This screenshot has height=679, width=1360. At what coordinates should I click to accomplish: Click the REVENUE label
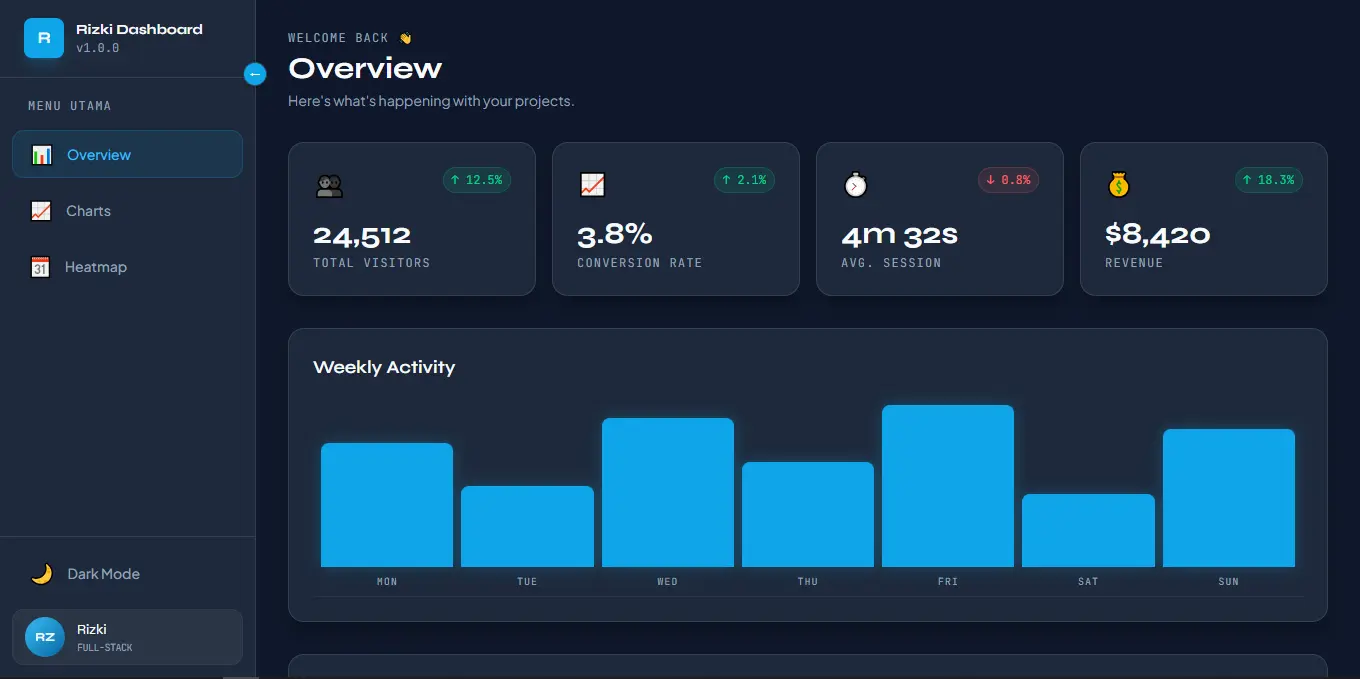(x=1134, y=263)
